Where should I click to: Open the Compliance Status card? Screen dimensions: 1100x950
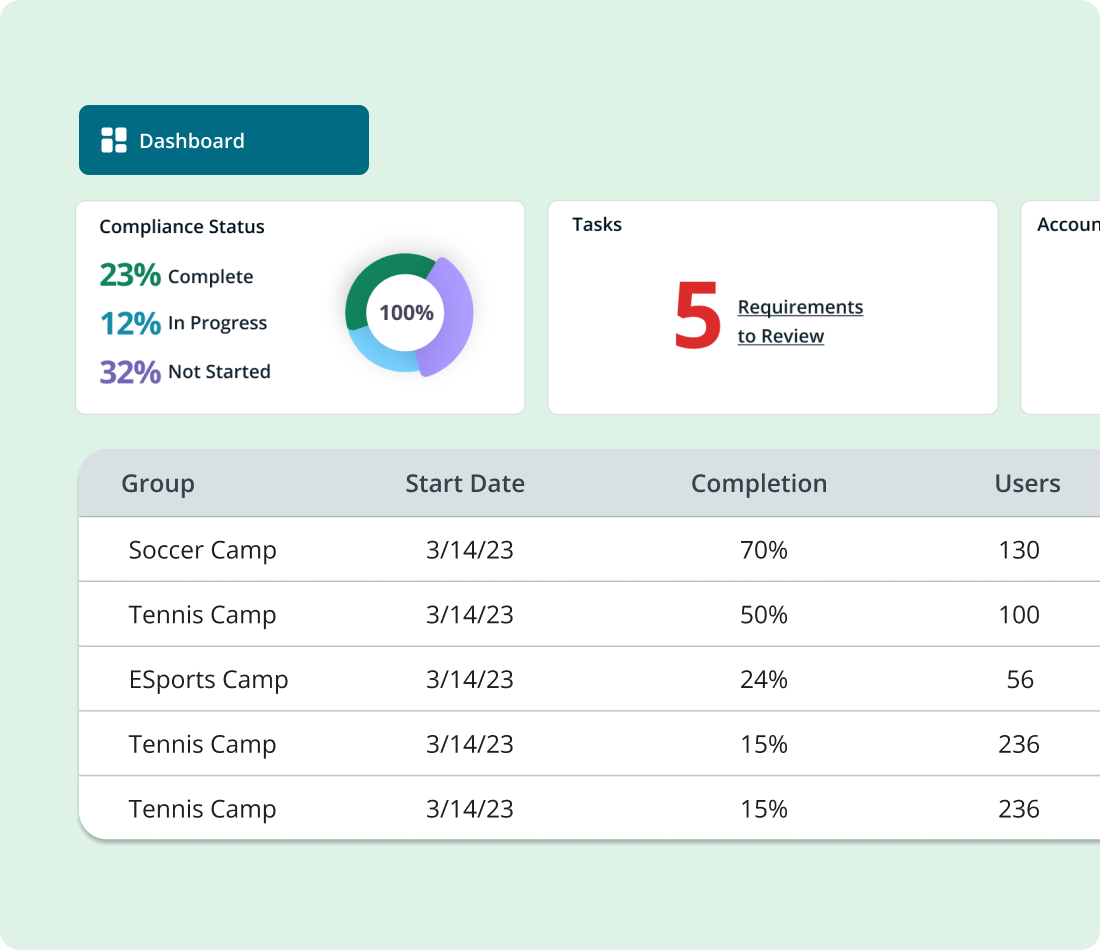point(300,306)
